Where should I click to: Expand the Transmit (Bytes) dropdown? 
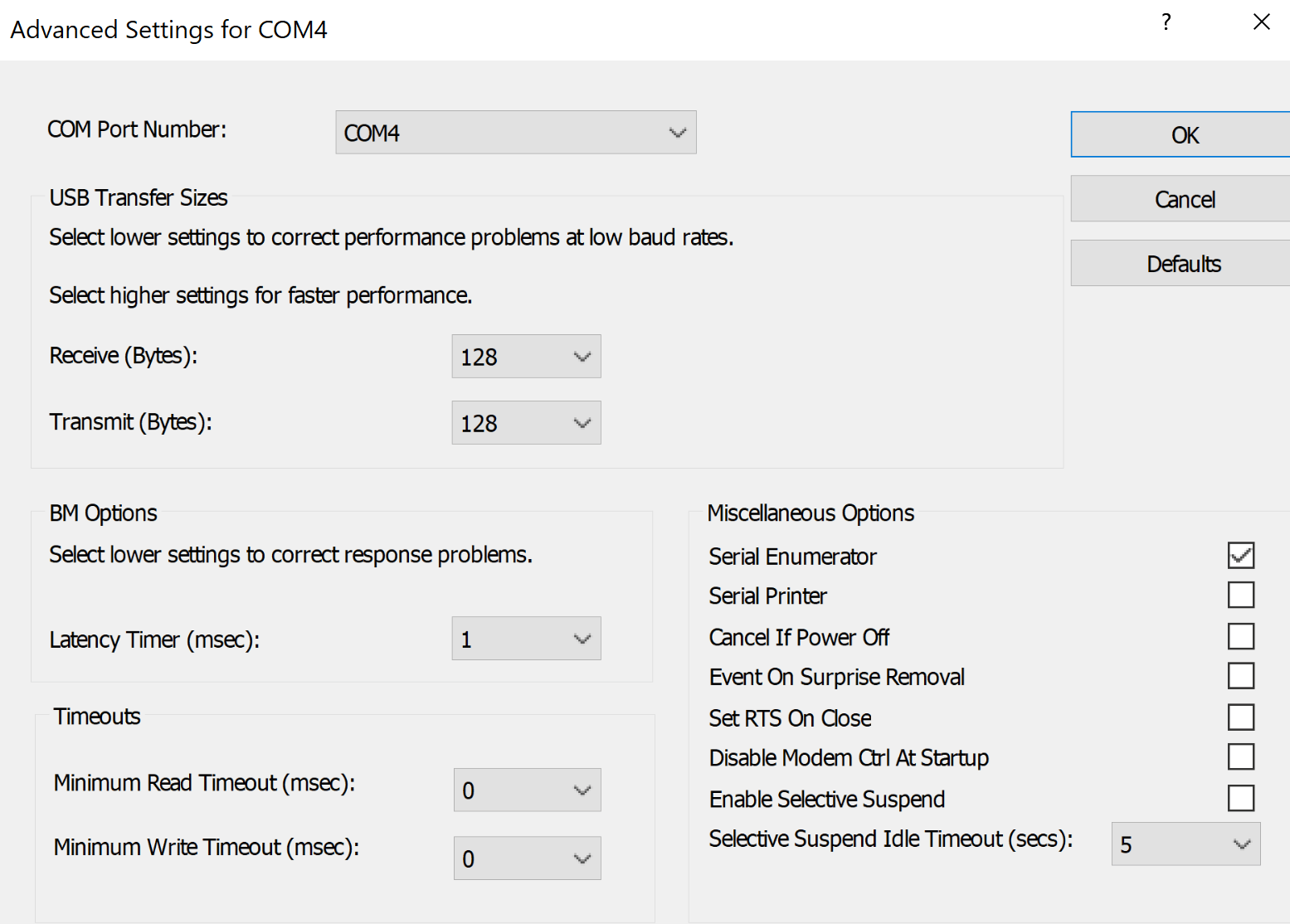coord(526,423)
